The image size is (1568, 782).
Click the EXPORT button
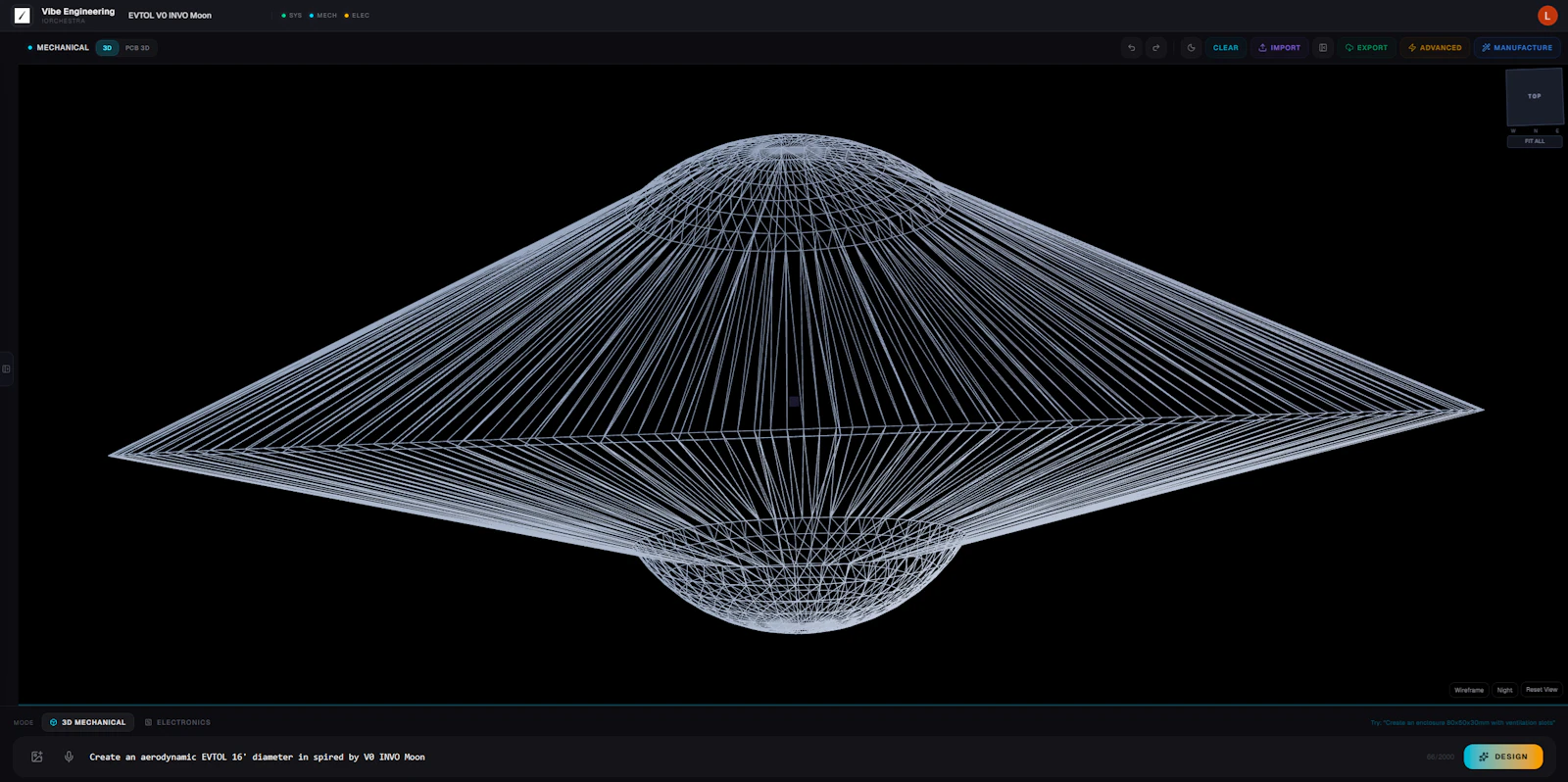1366,47
